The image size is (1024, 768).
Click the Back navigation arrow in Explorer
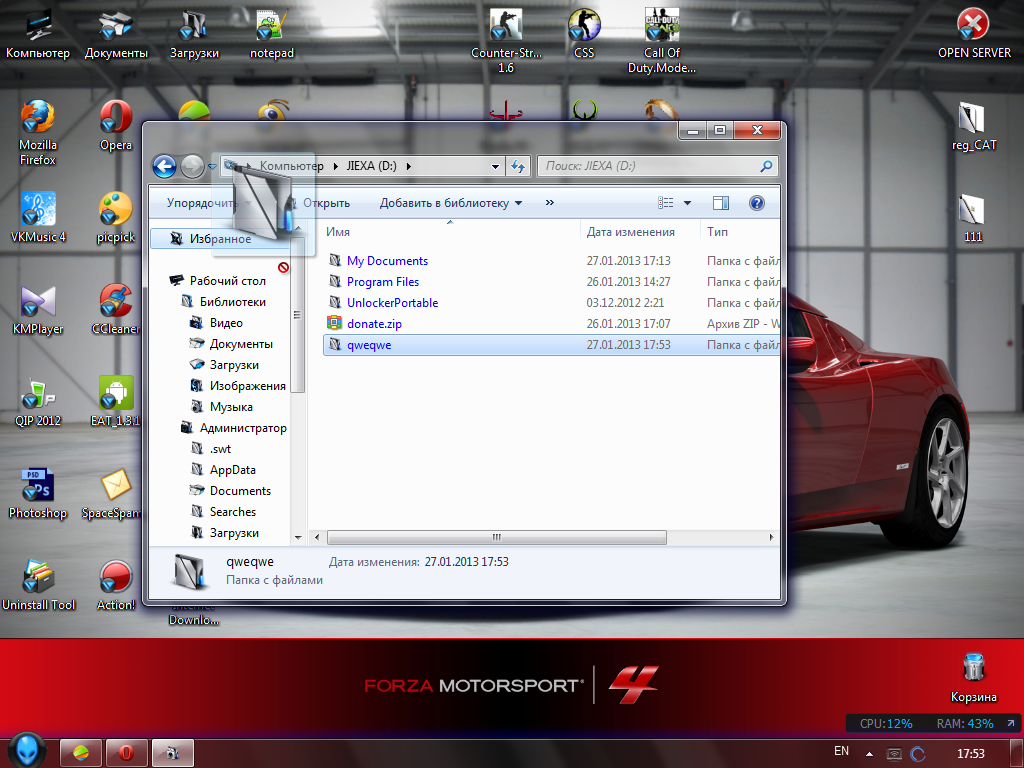(x=164, y=166)
